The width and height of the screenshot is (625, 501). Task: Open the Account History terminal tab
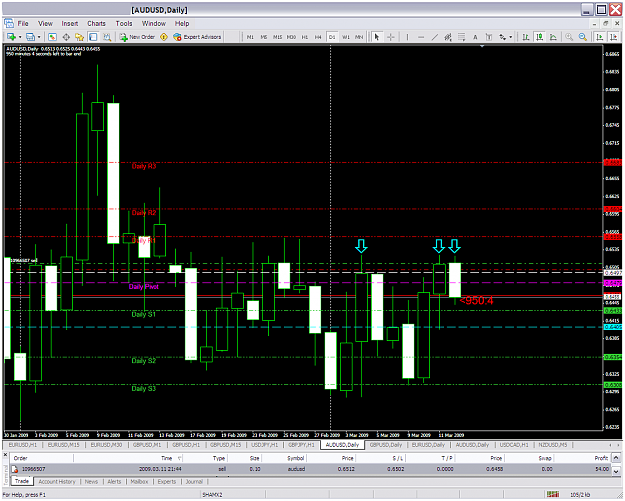tap(57, 481)
